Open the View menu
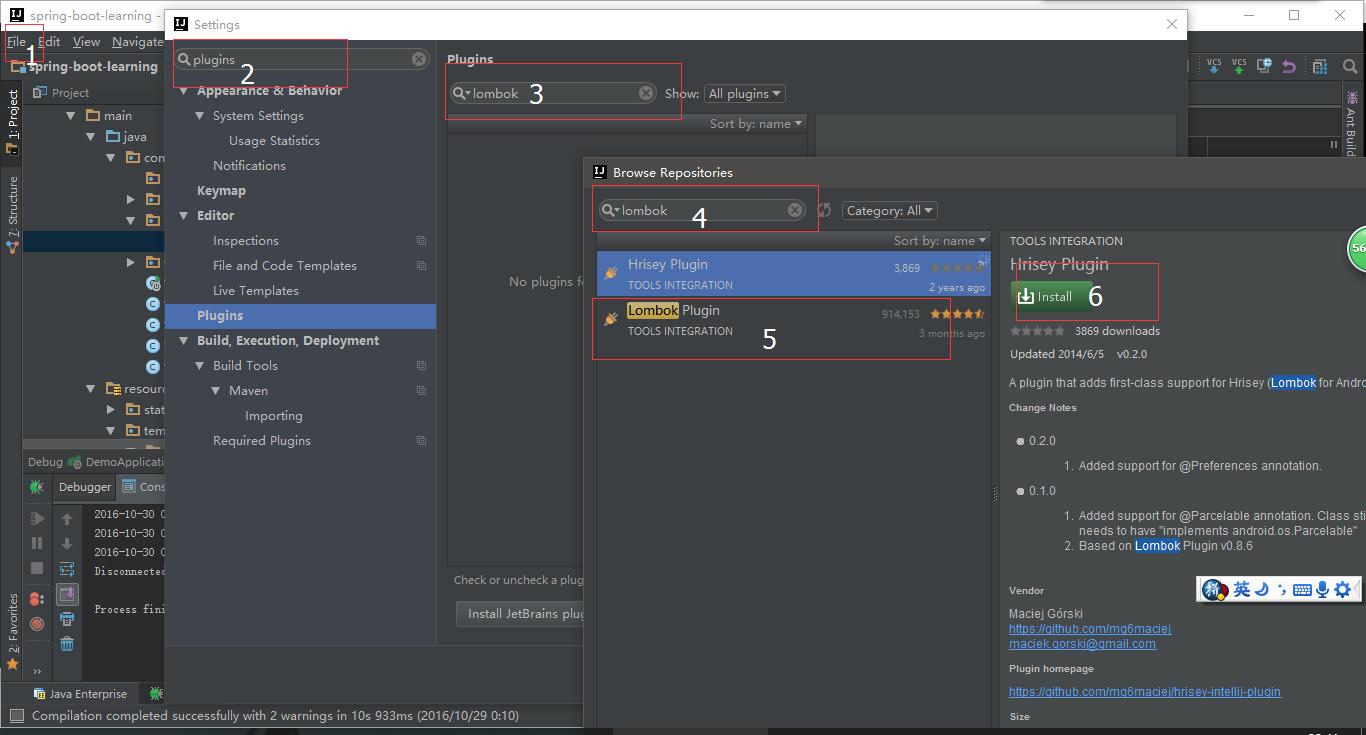Viewport: 1366px width, 735px height. 86,41
